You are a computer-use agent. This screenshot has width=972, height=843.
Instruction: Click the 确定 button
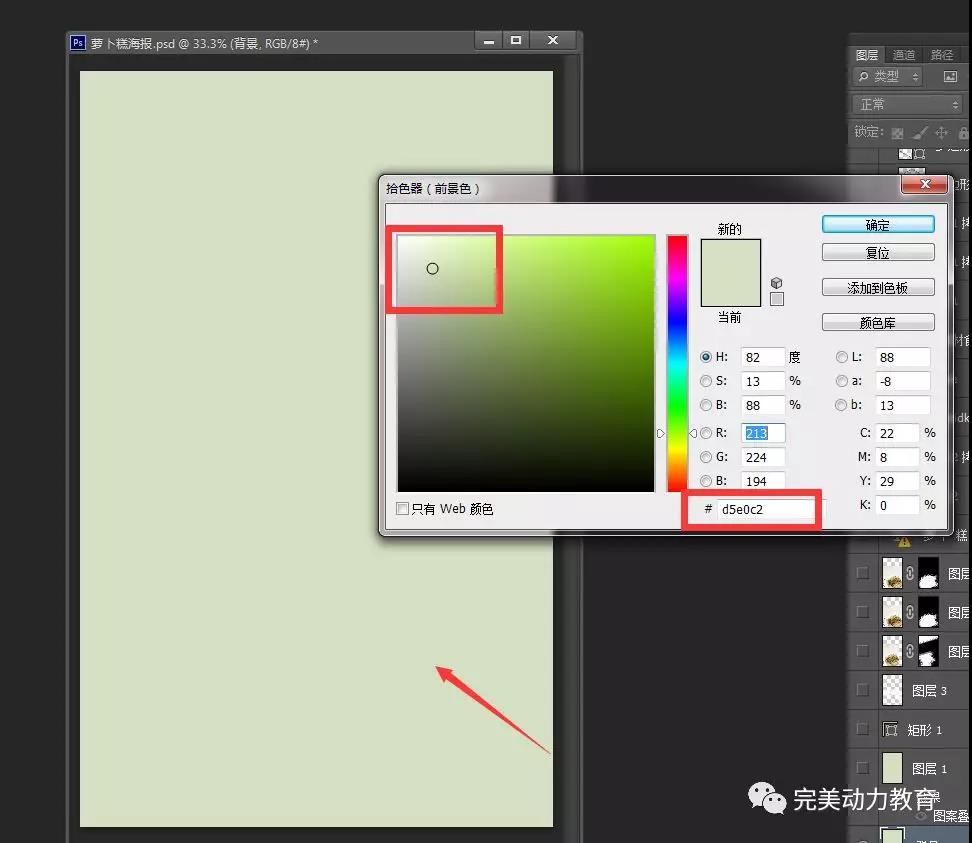click(x=877, y=225)
